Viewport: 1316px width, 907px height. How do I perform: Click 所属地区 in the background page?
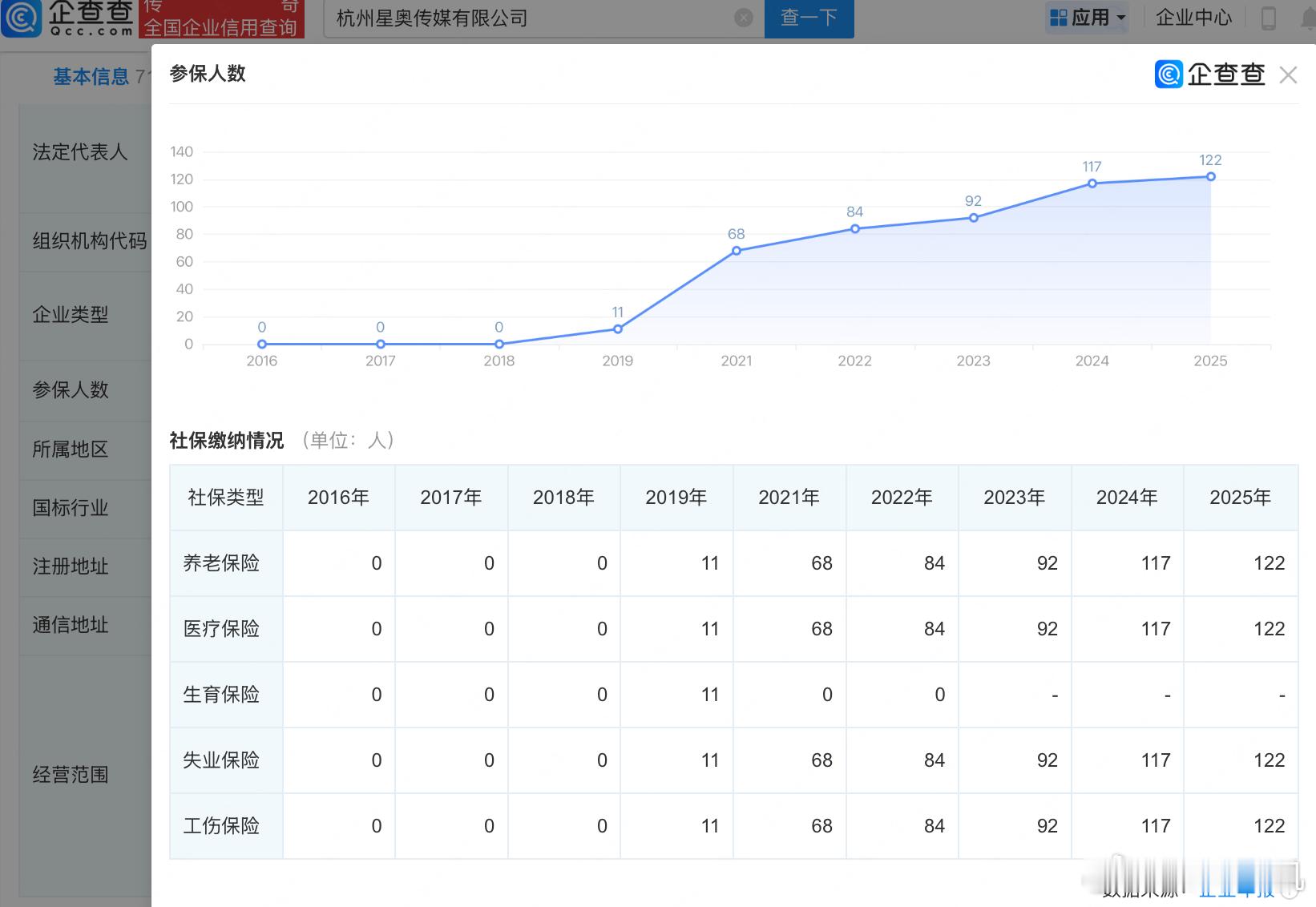71,449
